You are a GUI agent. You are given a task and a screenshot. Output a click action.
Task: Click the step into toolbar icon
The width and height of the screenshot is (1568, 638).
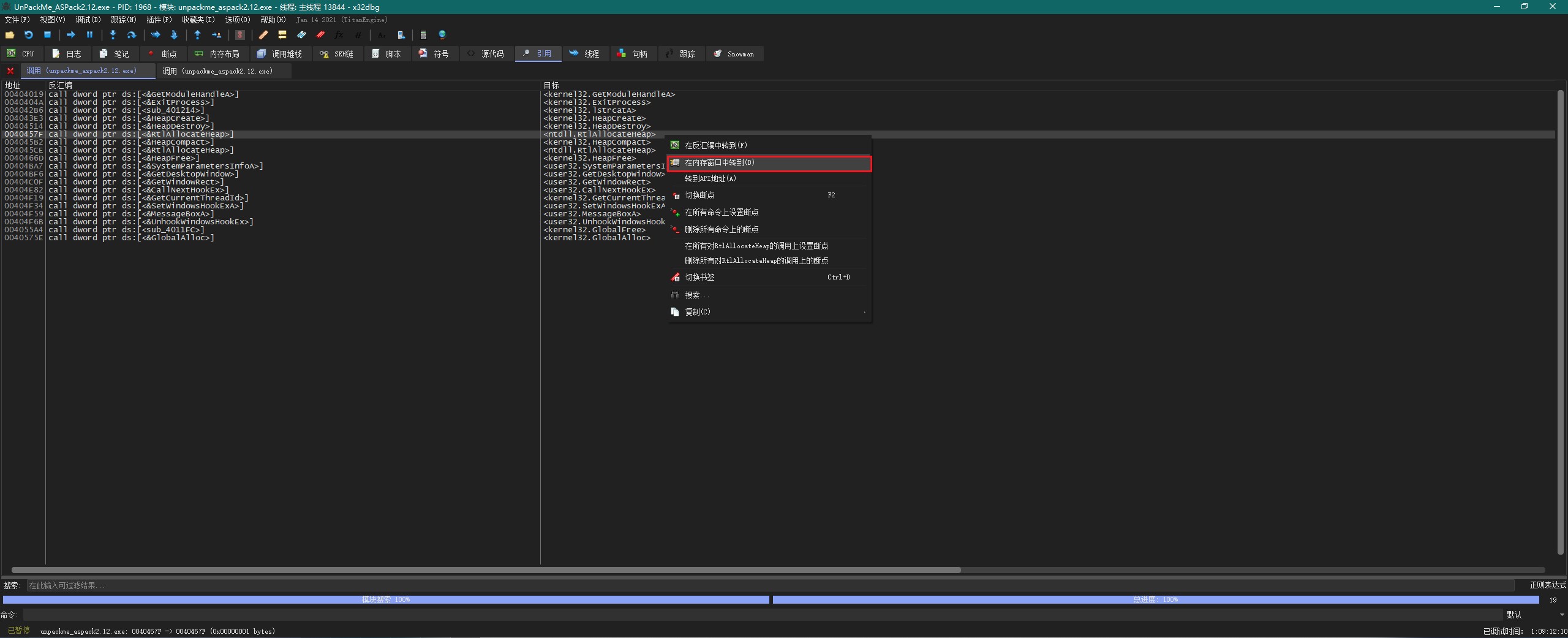pos(113,35)
